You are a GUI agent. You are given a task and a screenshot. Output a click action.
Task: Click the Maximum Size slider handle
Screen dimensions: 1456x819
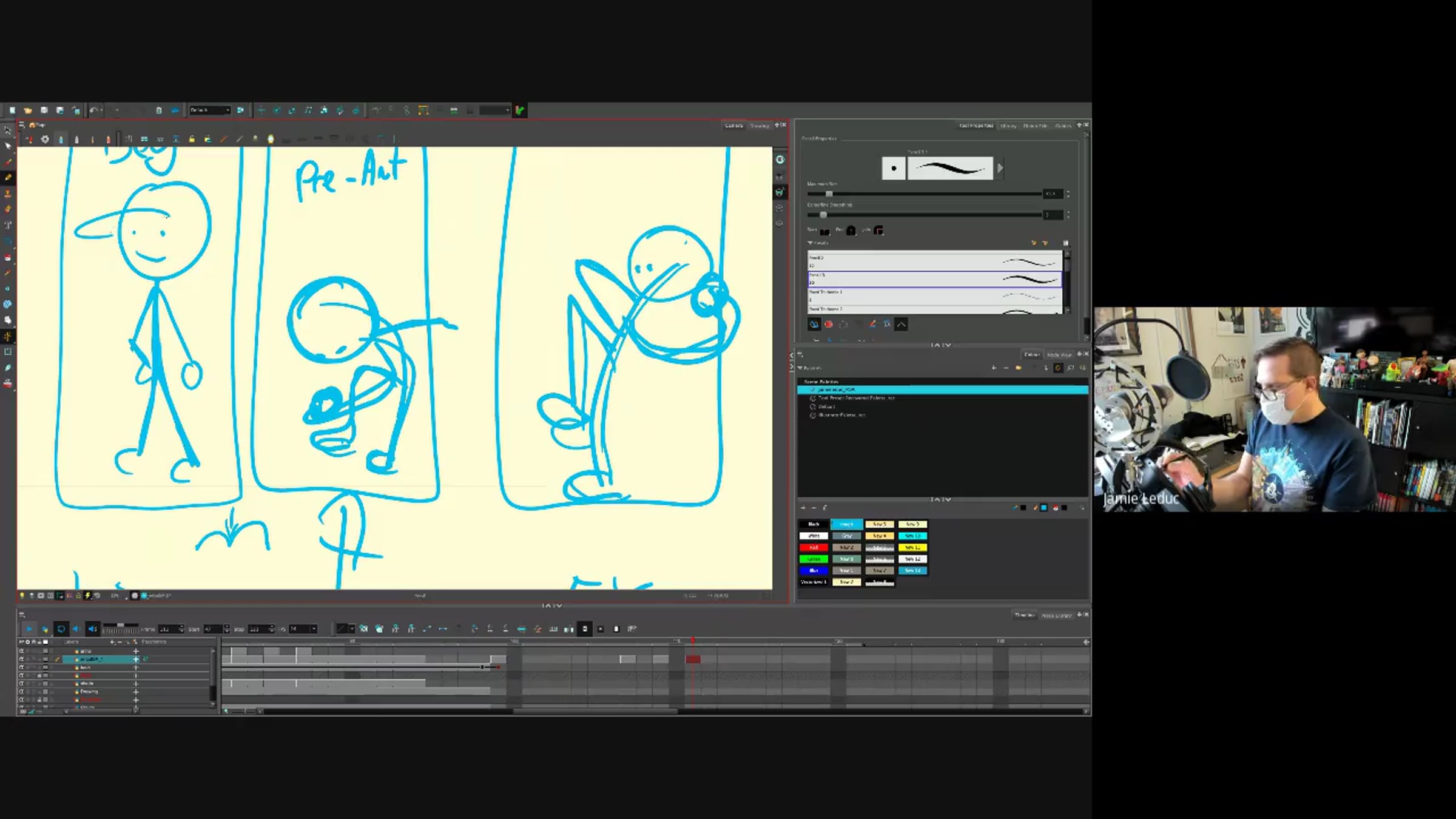tap(829, 194)
